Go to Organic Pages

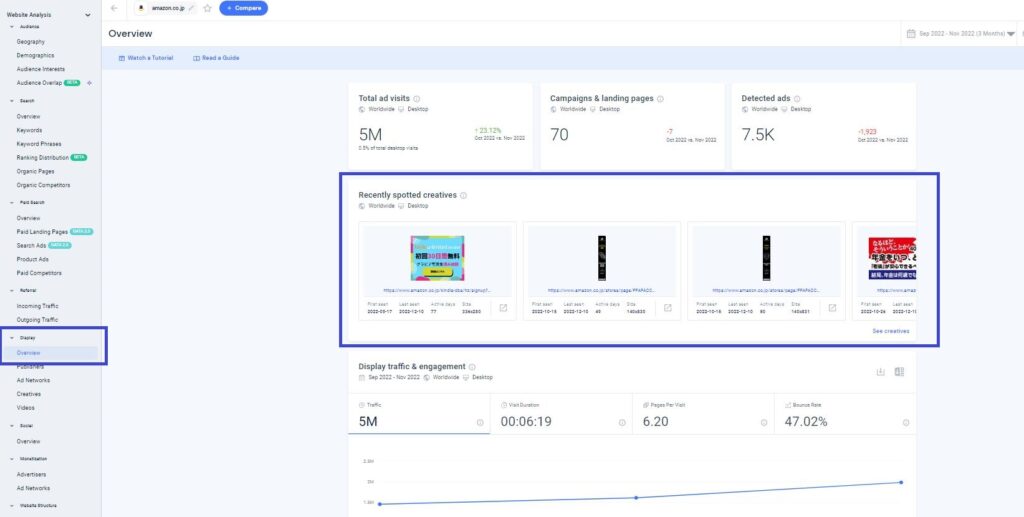[35, 172]
